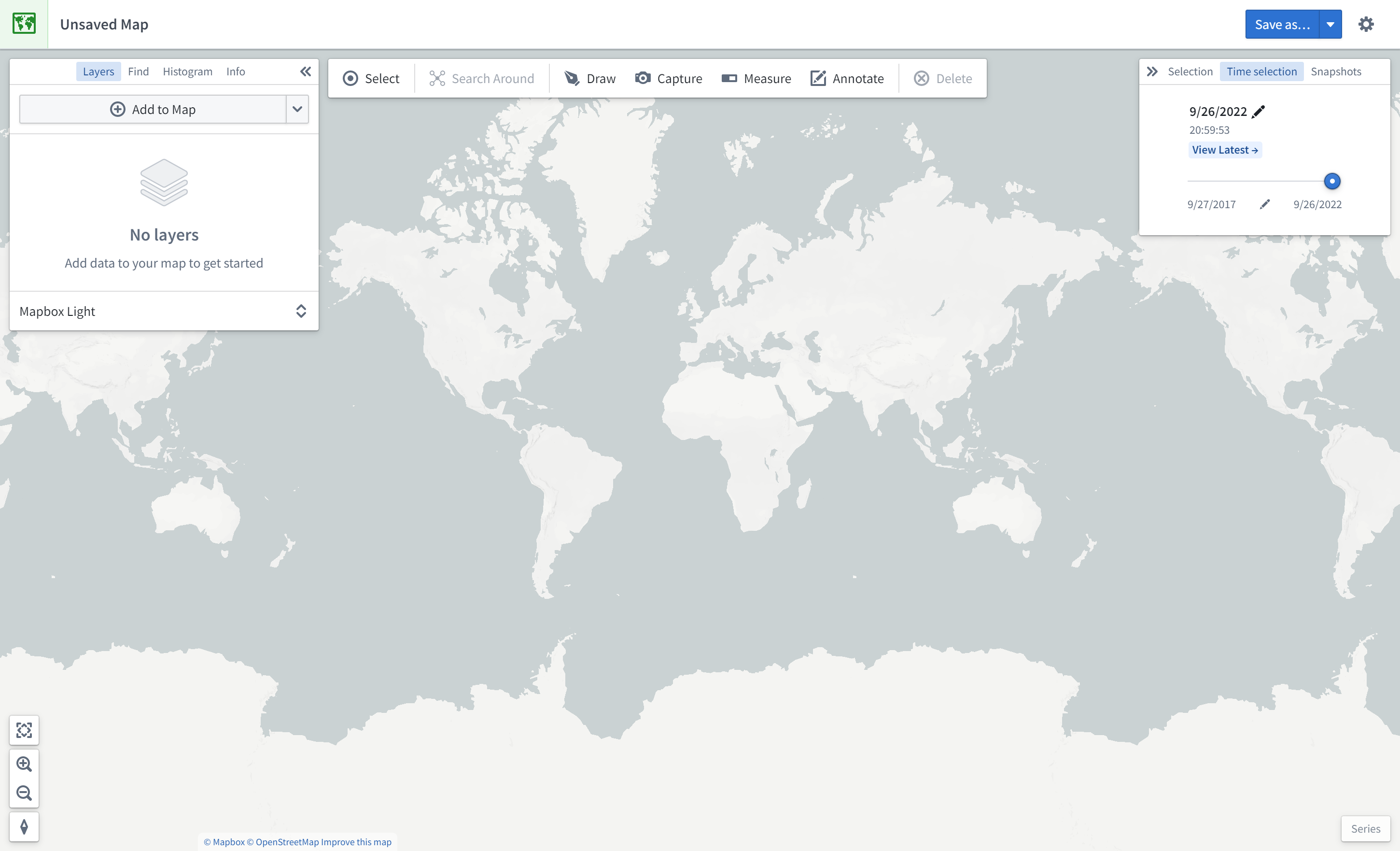Screen dimensions: 1400x851
Task: Click the View Latest link
Action: point(1225,150)
